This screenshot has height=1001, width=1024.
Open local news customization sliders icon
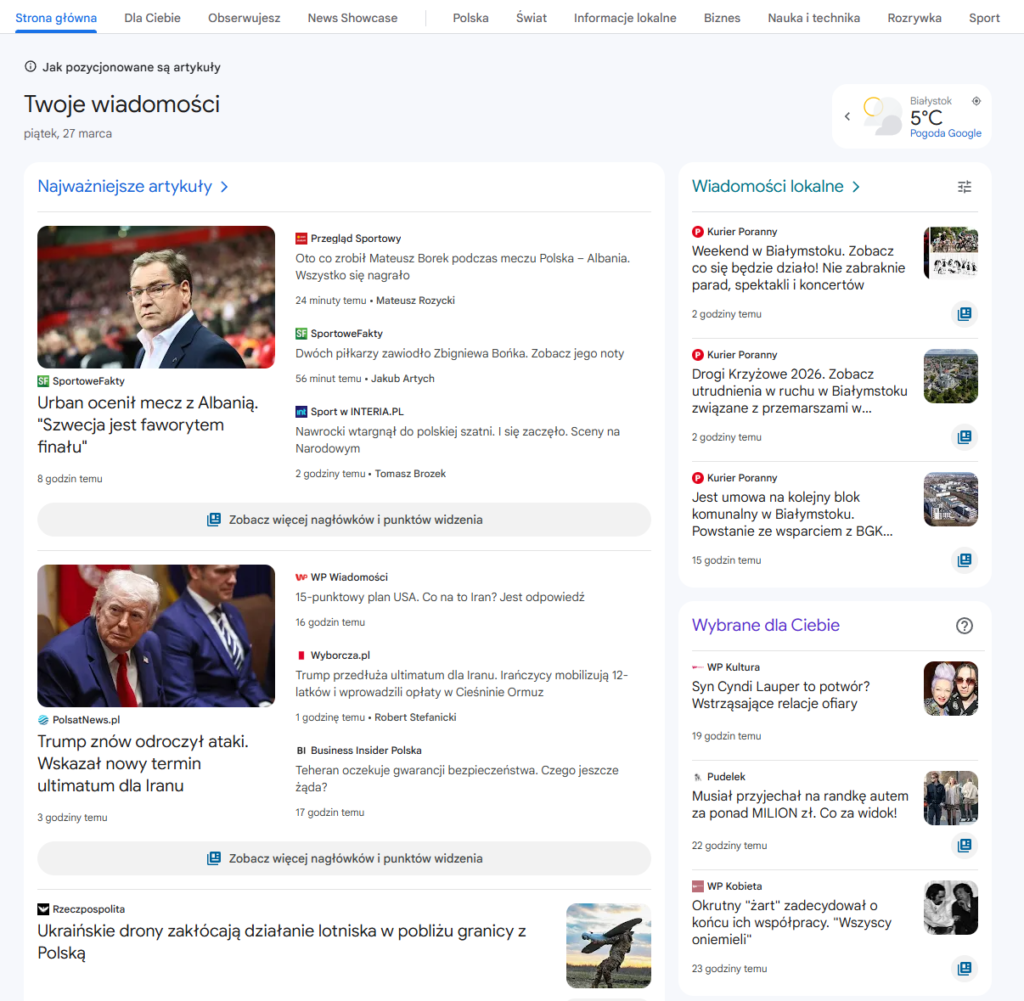964,187
